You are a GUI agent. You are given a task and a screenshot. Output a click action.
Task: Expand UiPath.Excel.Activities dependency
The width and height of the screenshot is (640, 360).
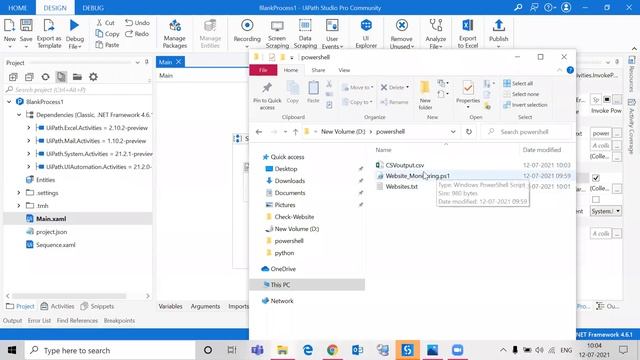29,128
